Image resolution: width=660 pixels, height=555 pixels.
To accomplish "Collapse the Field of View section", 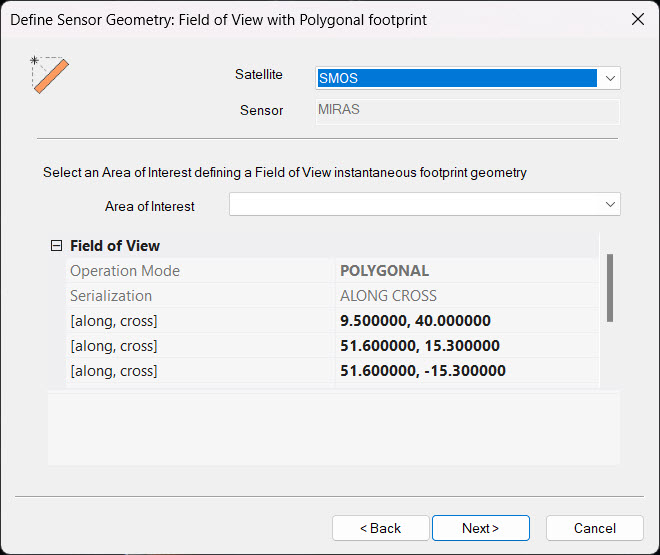I will point(56,246).
